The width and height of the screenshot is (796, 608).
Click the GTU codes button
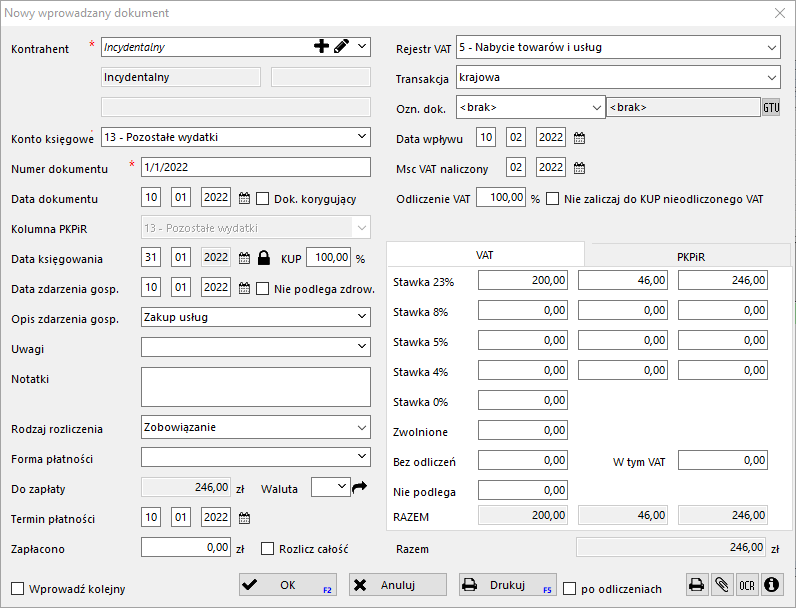[771, 108]
